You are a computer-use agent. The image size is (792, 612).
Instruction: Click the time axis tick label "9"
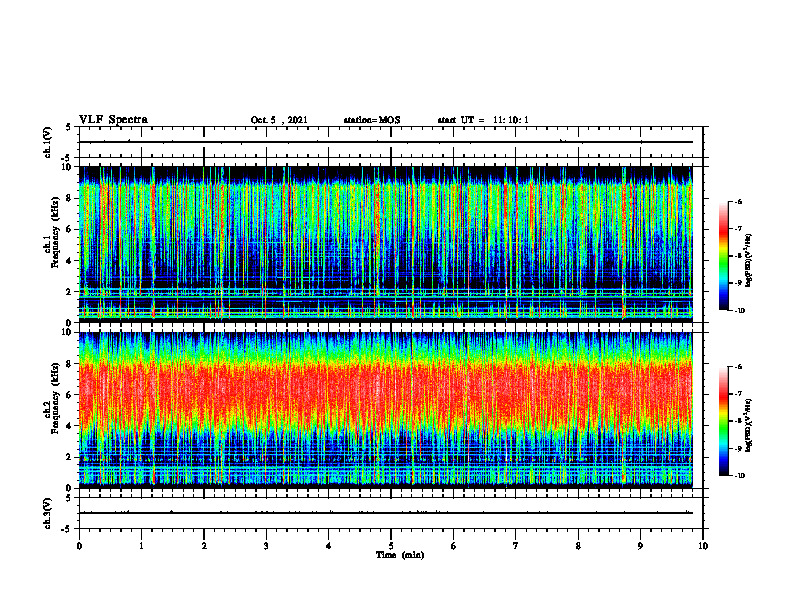point(640,546)
